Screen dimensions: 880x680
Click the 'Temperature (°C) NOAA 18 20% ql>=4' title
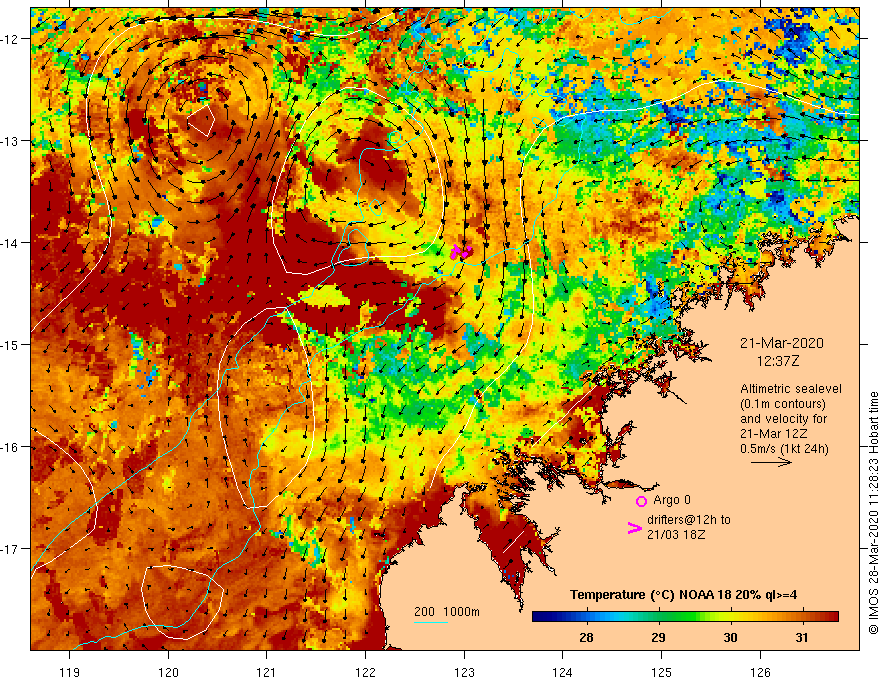coord(684,595)
